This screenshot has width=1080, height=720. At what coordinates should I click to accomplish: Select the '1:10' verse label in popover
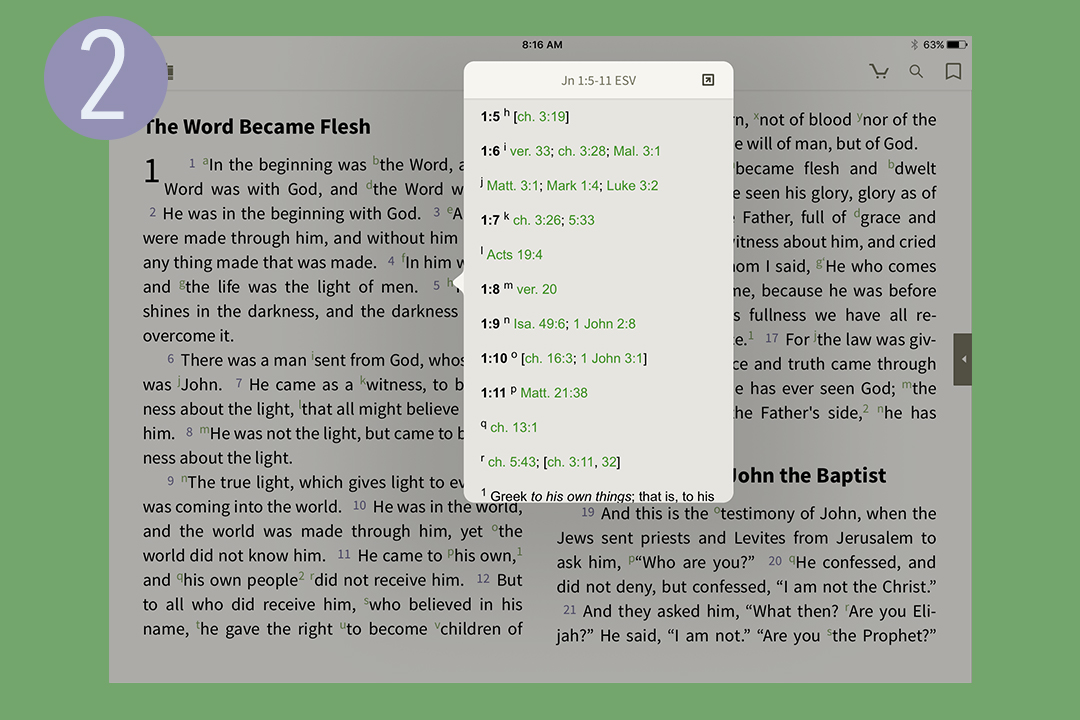tap(493, 358)
